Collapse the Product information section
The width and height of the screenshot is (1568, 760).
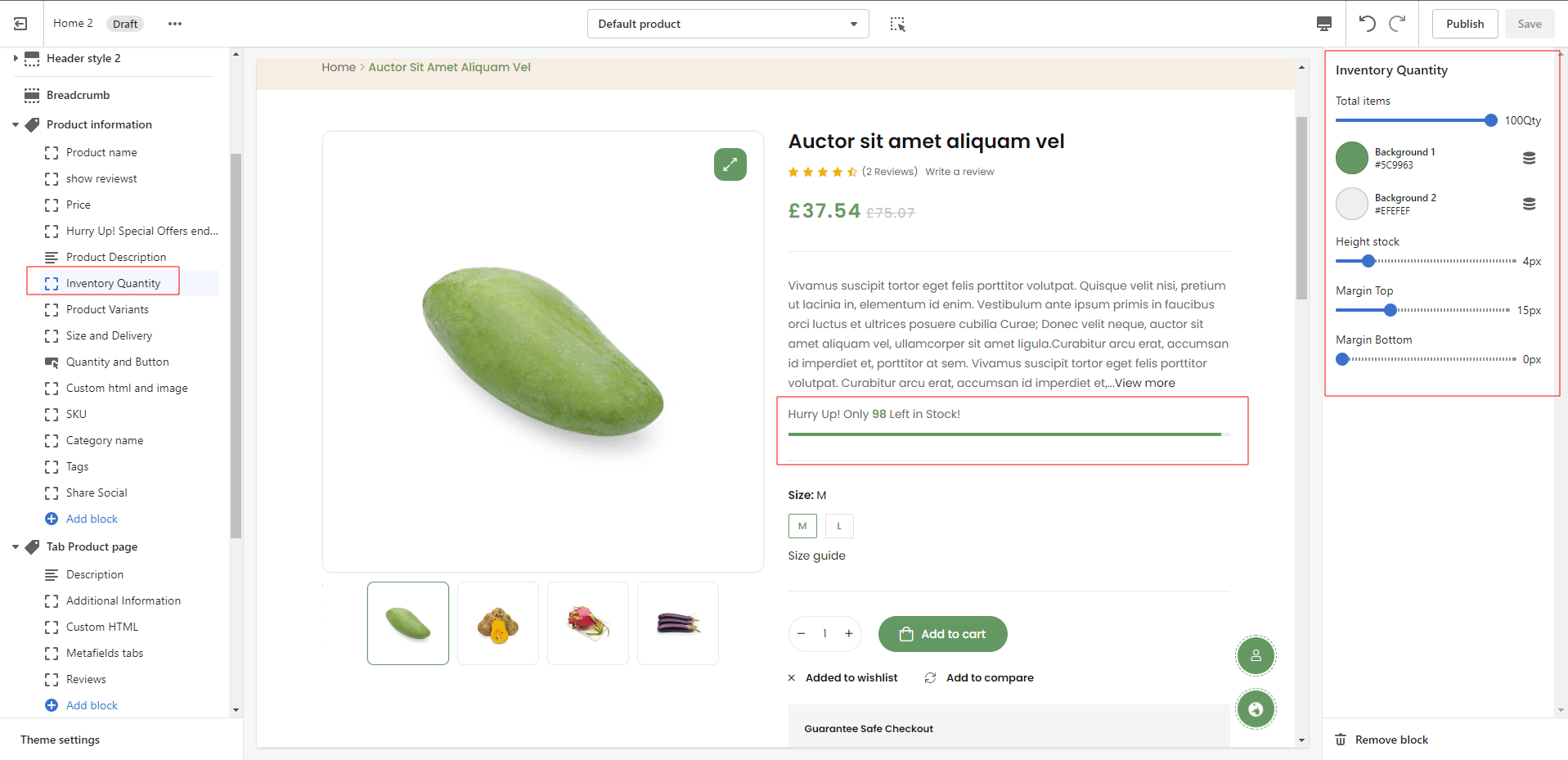click(16, 125)
